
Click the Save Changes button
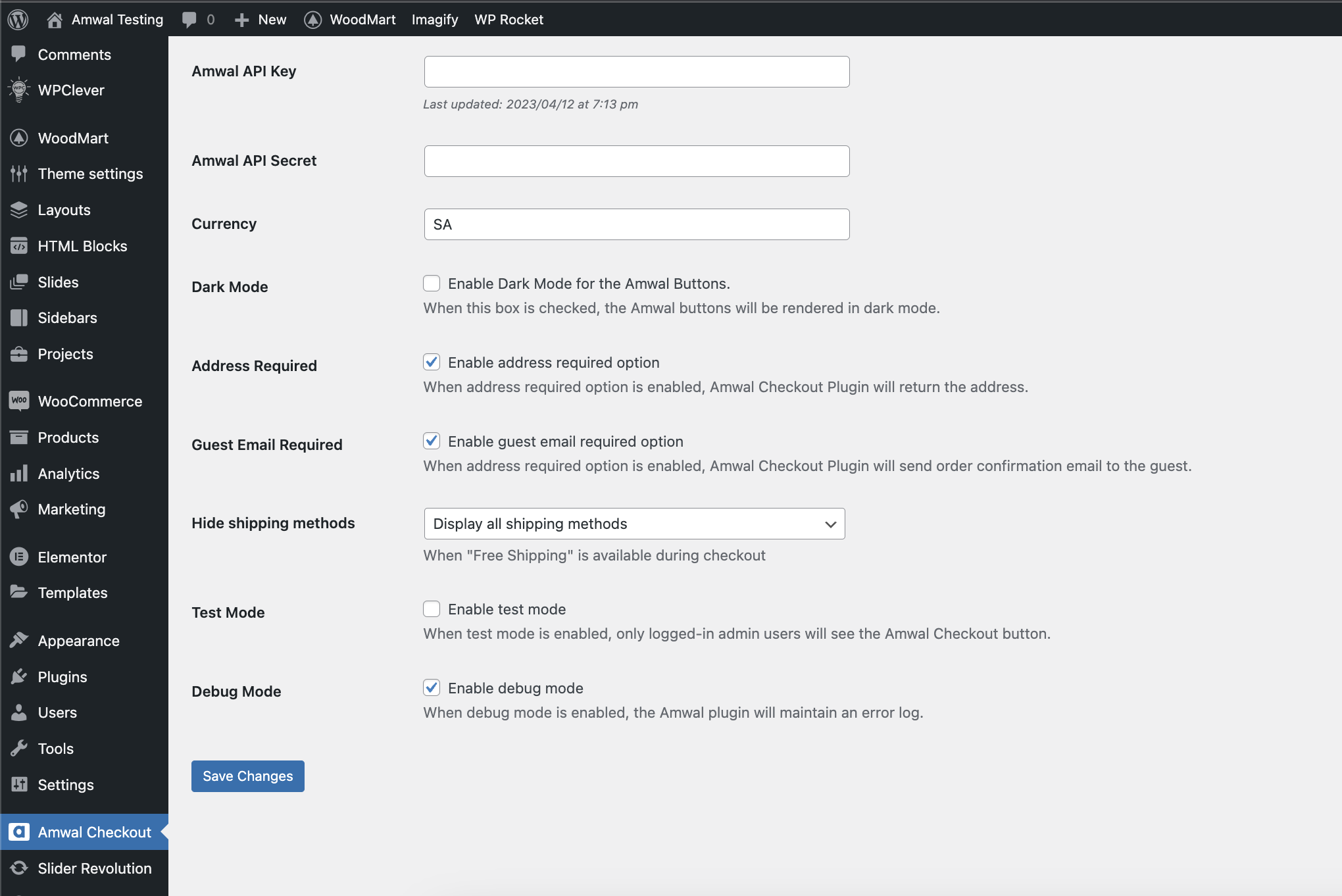pyautogui.click(x=247, y=776)
